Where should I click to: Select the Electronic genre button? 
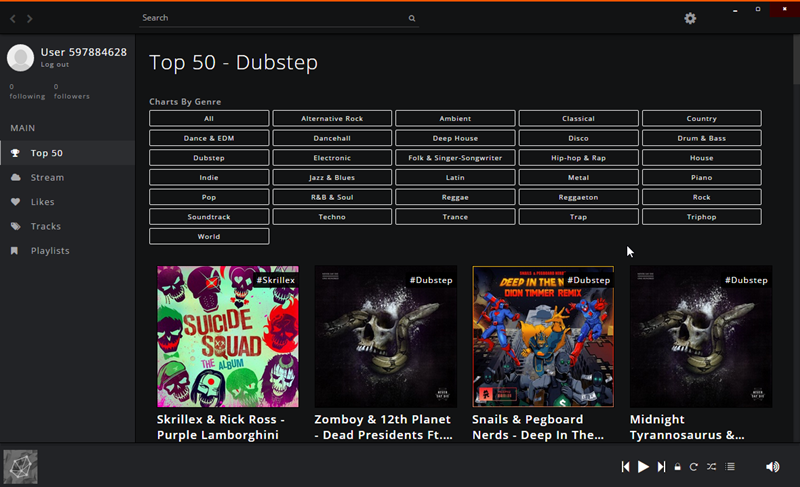[332, 158]
